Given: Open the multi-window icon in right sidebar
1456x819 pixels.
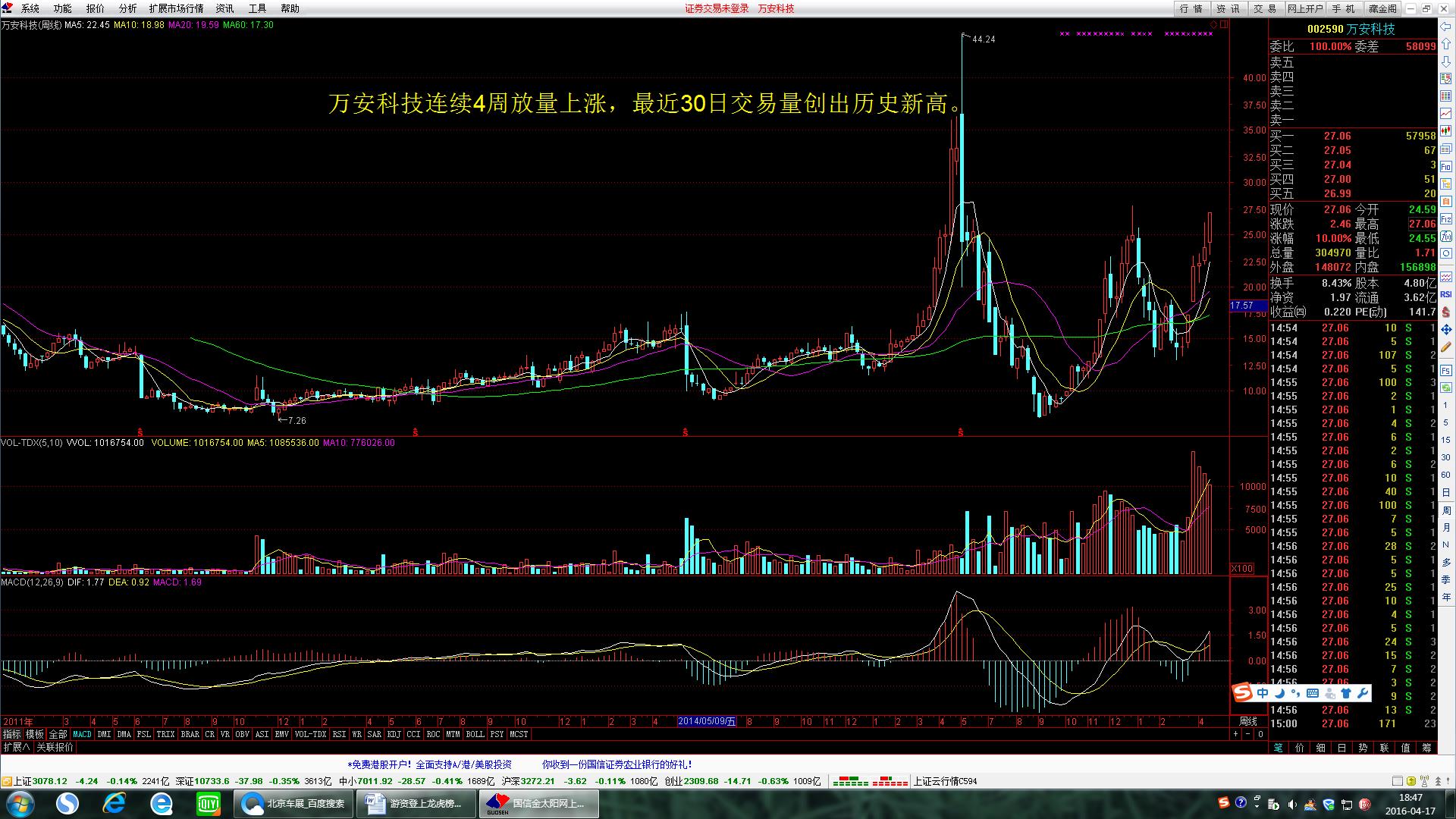Looking at the screenshot, I should click(1446, 148).
